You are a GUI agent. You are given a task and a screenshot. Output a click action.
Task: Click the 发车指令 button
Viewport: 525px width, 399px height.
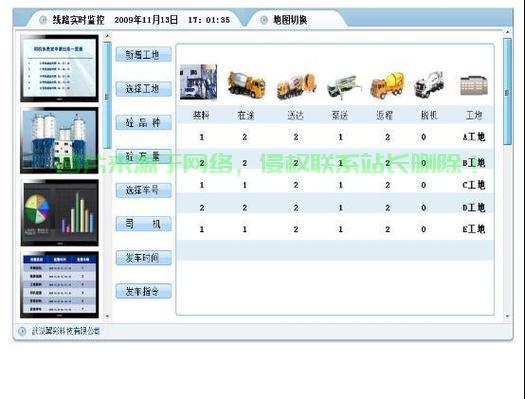[x=144, y=291]
